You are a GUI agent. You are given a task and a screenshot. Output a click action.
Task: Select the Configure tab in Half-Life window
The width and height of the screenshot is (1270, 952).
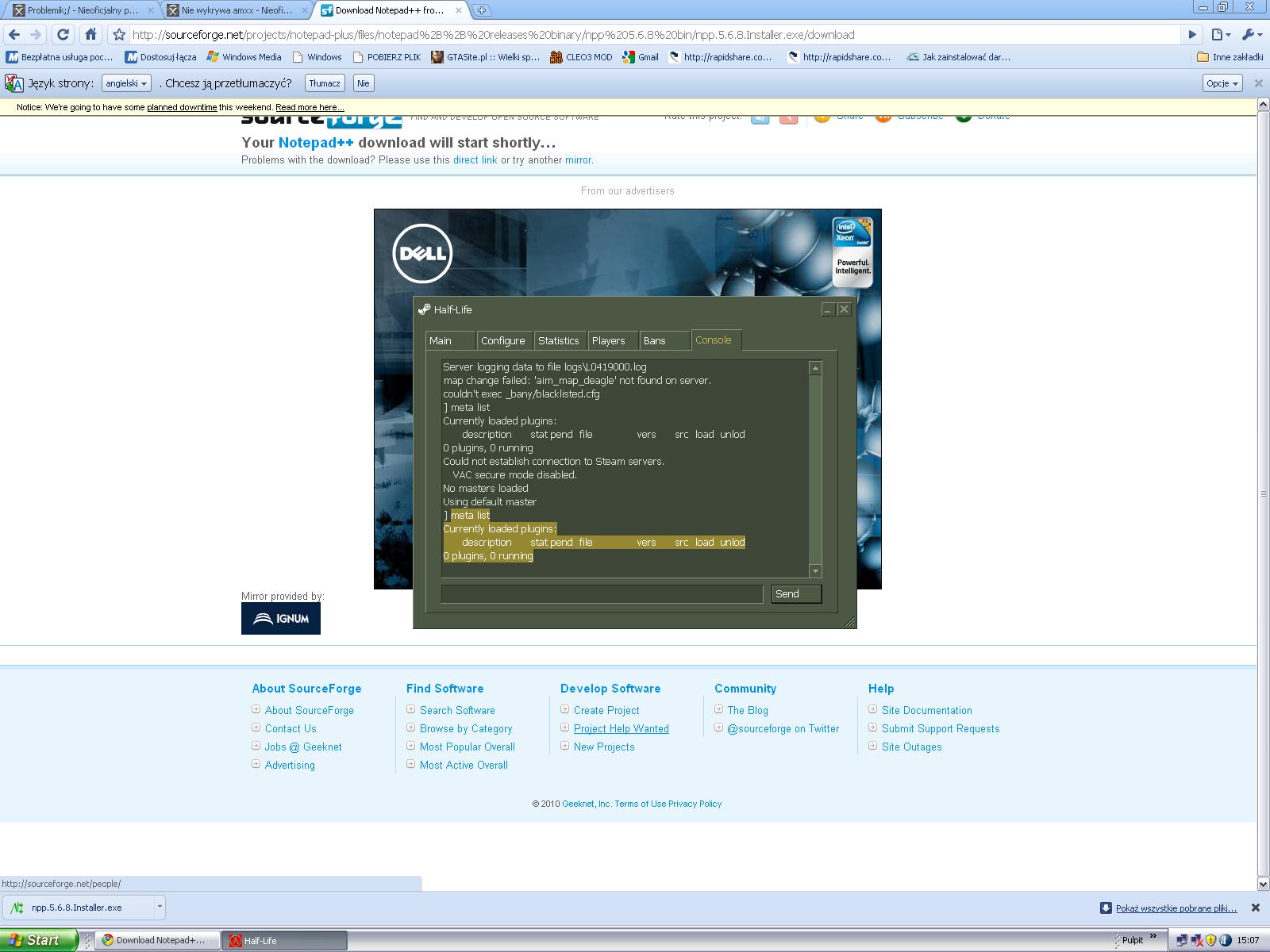point(503,340)
